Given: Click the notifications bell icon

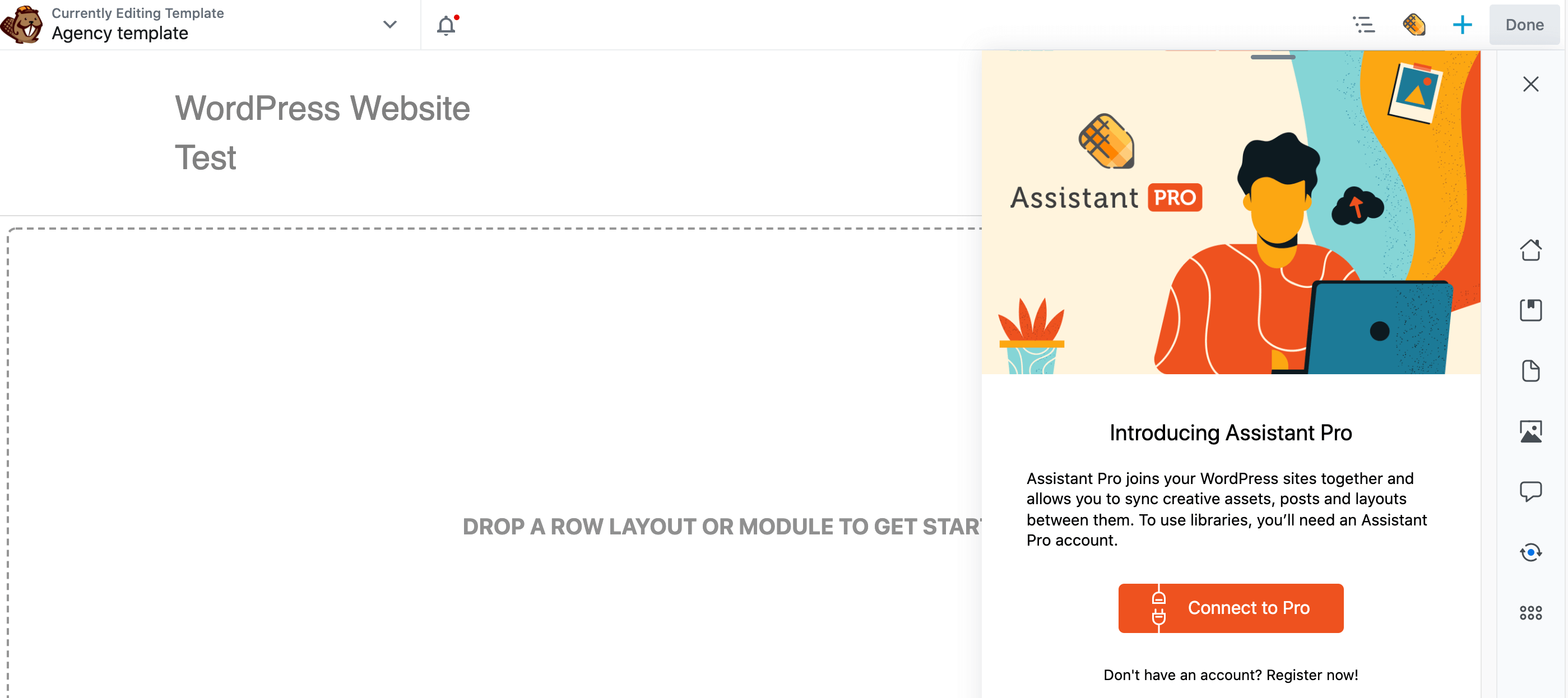Looking at the screenshot, I should [448, 25].
